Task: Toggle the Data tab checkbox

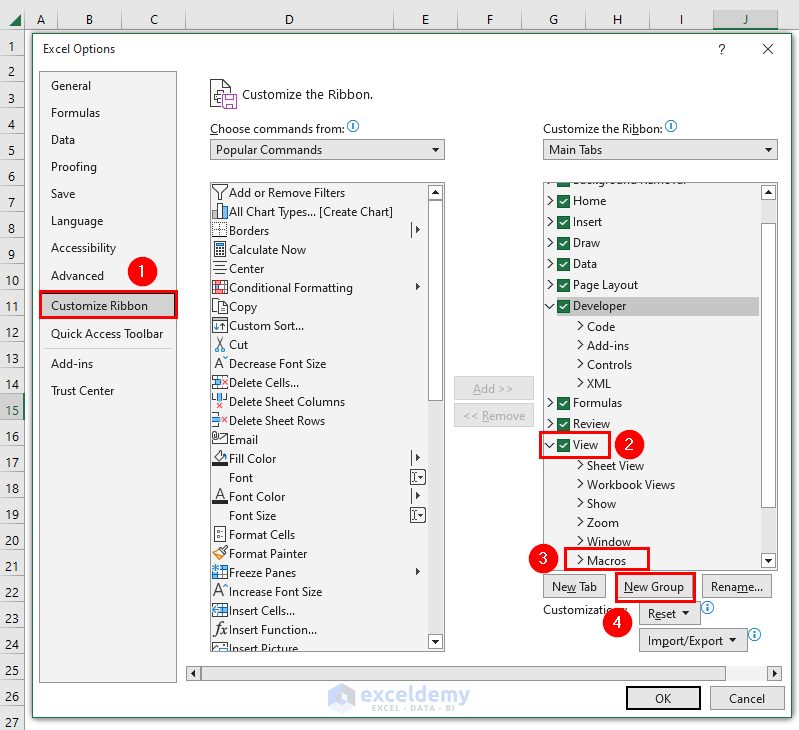Action: point(563,264)
